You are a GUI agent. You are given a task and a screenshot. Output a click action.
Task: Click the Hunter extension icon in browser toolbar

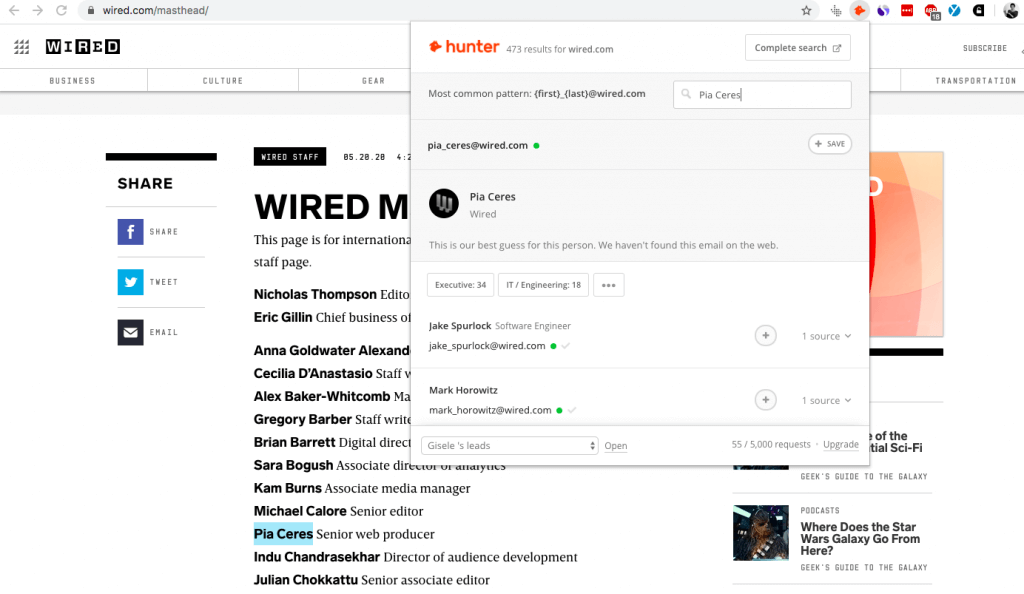859,10
